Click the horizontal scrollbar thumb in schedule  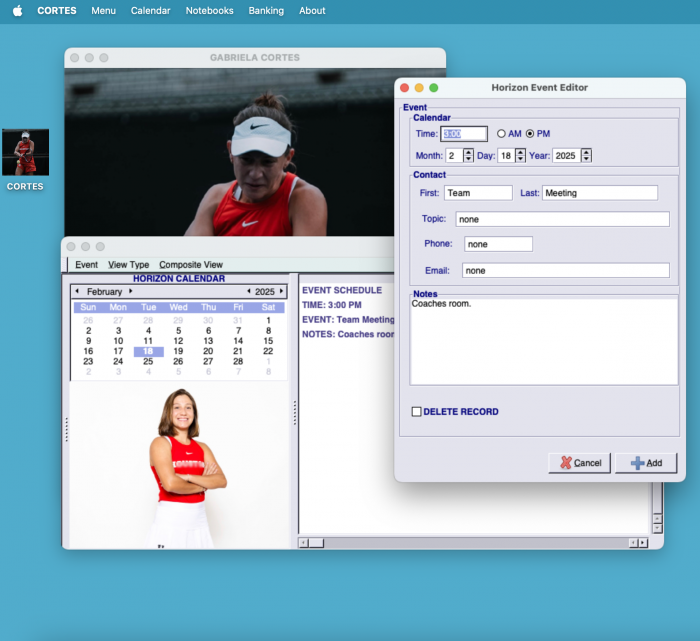[x=315, y=543]
